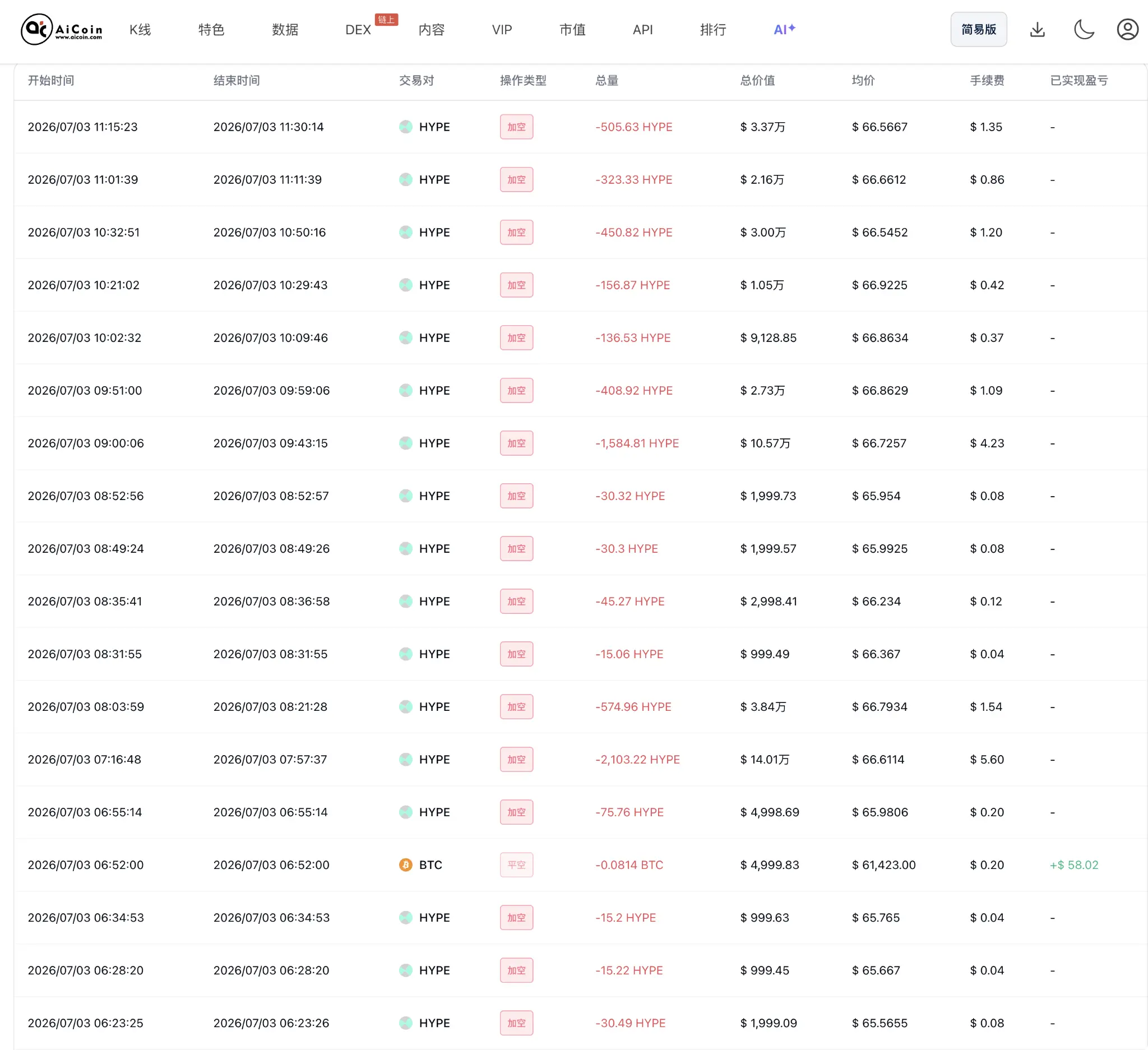Click 加空 tag in 09:00:06 row

pyautogui.click(x=516, y=442)
